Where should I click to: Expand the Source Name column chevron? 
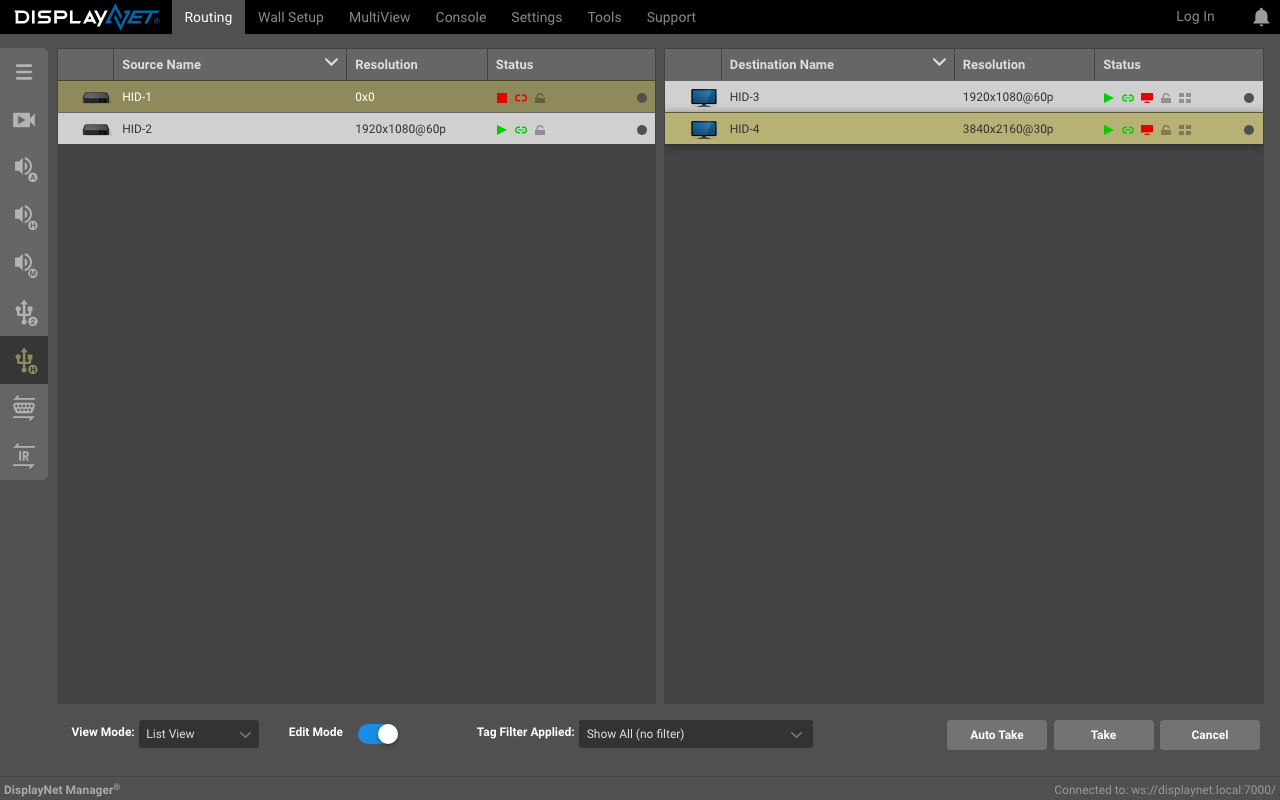coord(332,63)
